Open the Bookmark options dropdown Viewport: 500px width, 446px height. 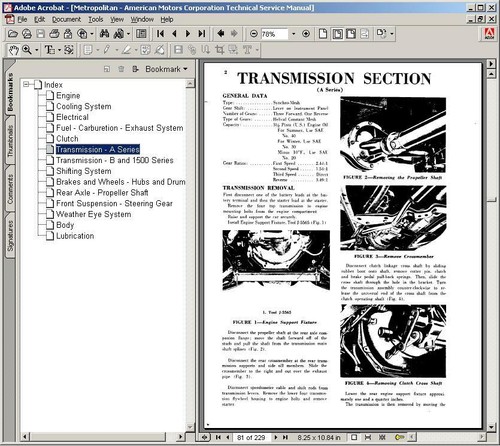166,69
